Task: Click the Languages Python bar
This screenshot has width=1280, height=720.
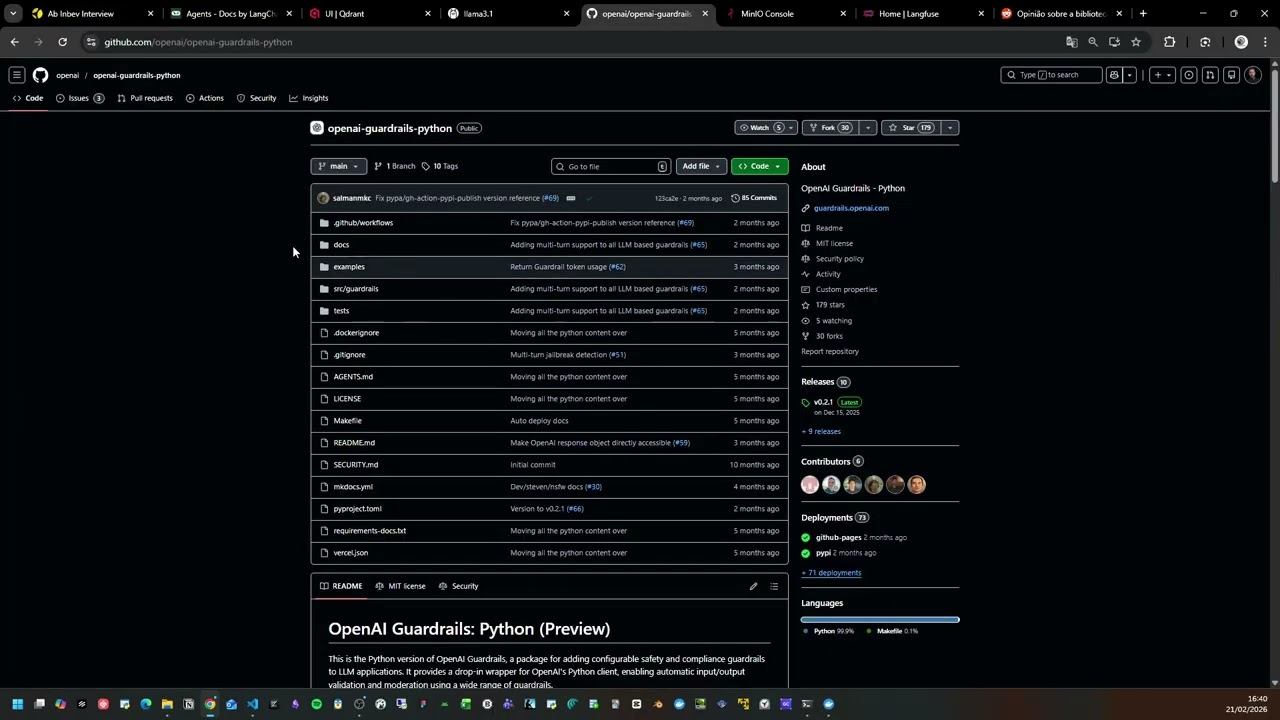Action: [880, 620]
